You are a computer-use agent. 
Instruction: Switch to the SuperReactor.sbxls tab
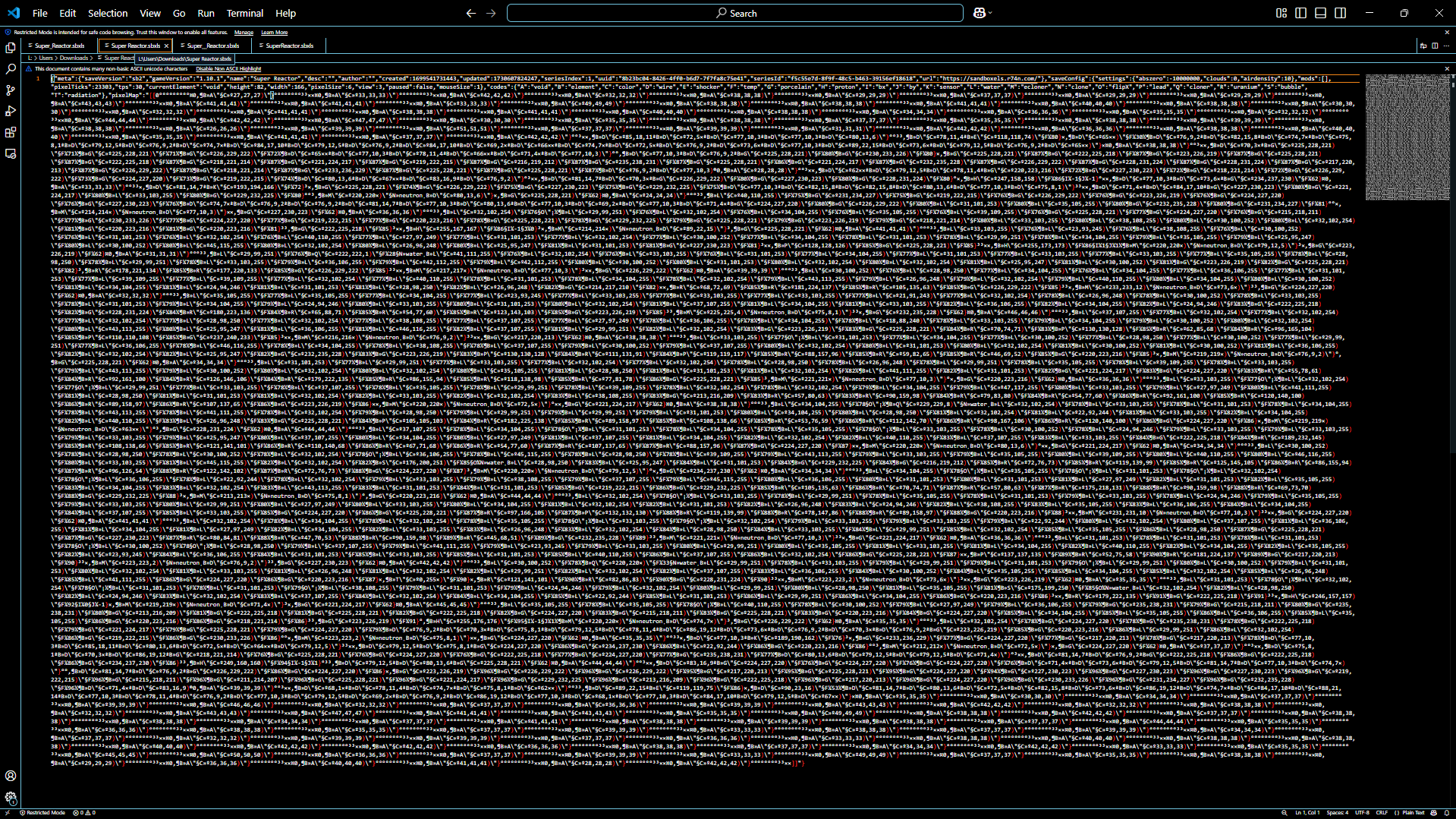click(x=289, y=46)
